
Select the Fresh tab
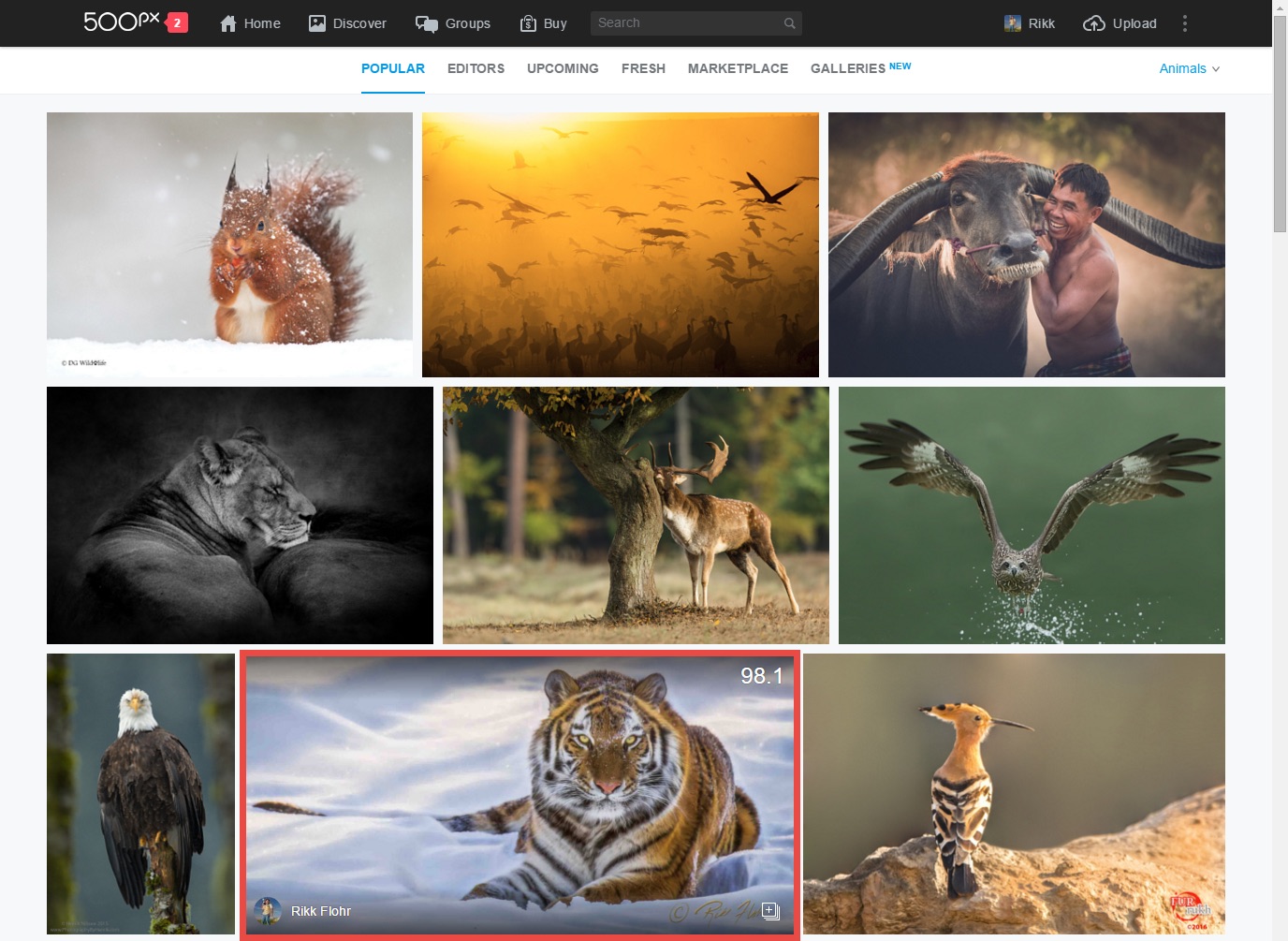click(x=643, y=68)
